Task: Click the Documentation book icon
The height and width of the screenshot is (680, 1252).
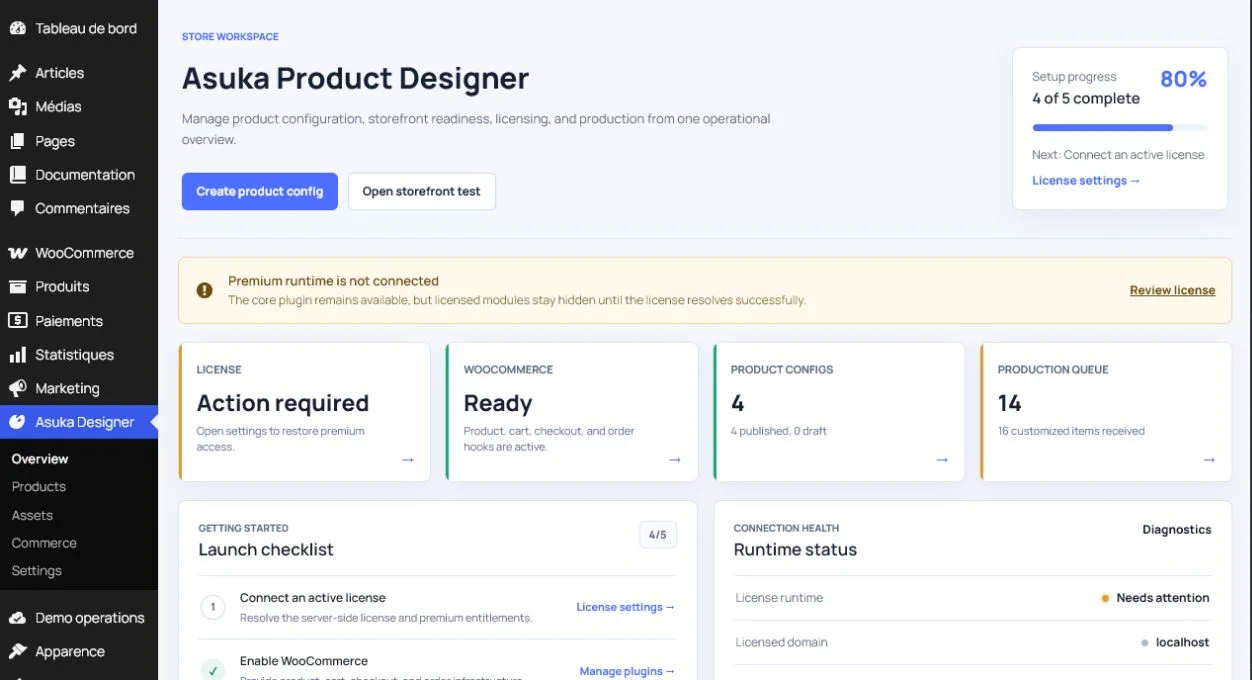Action: click(x=17, y=175)
